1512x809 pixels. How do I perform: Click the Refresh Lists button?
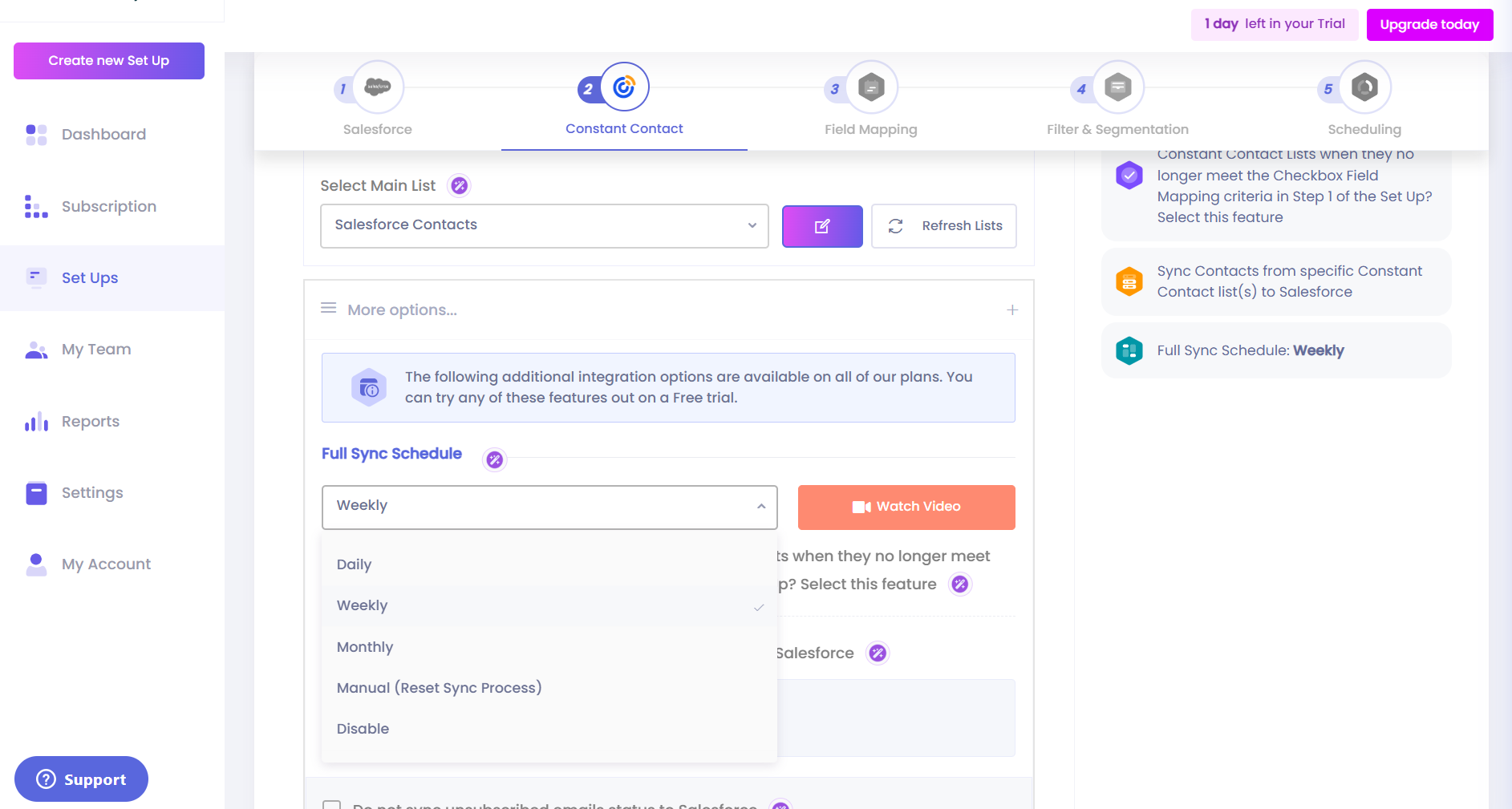[x=944, y=226]
